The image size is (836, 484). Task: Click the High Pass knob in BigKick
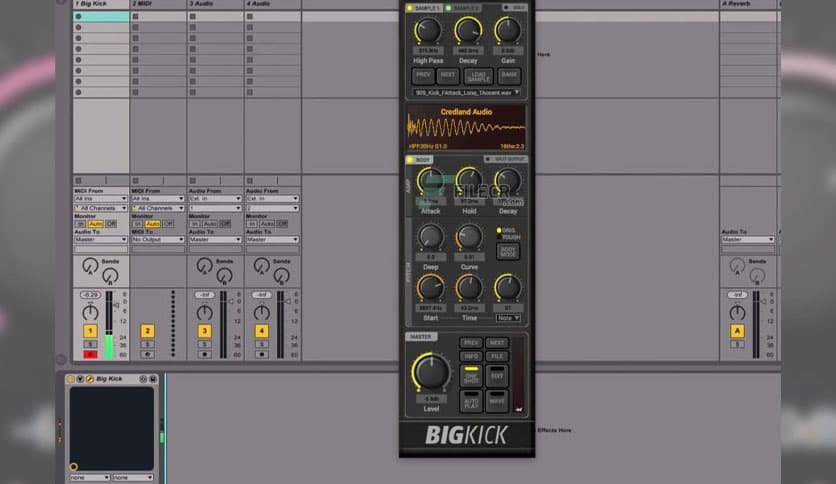click(428, 31)
